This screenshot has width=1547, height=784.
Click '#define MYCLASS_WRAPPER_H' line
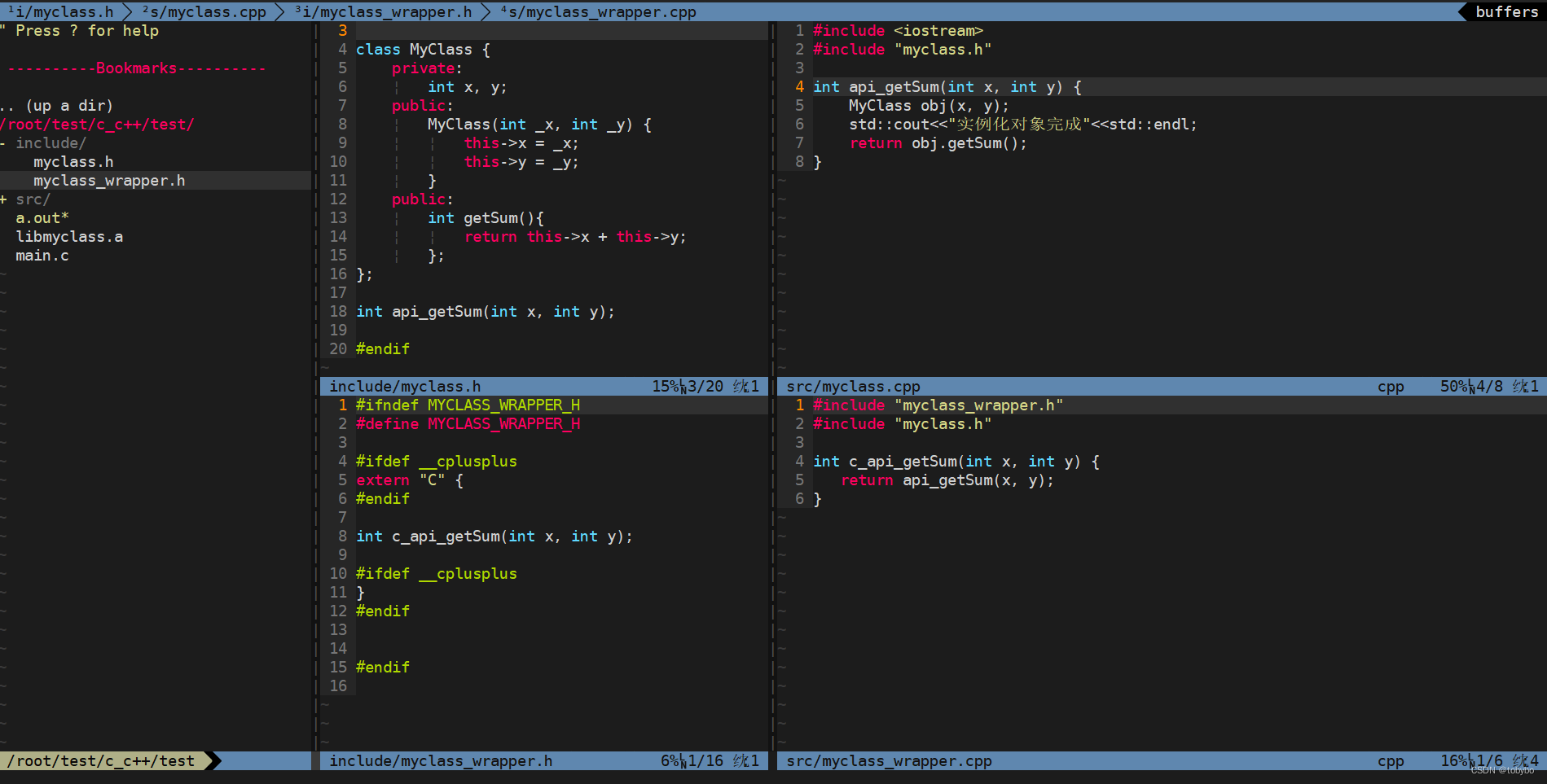coord(468,424)
